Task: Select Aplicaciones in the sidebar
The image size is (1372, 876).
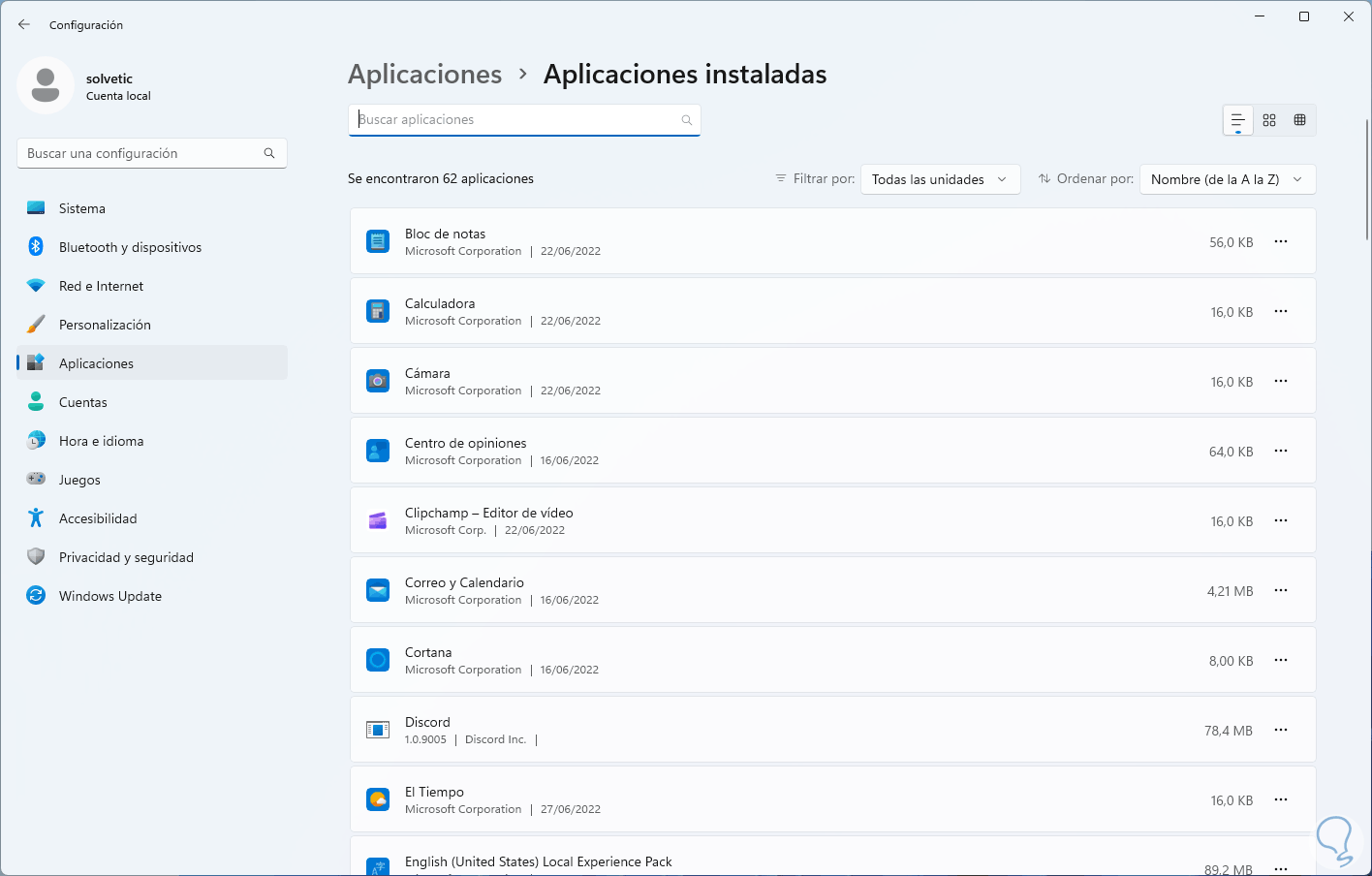Action: [x=152, y=363]
